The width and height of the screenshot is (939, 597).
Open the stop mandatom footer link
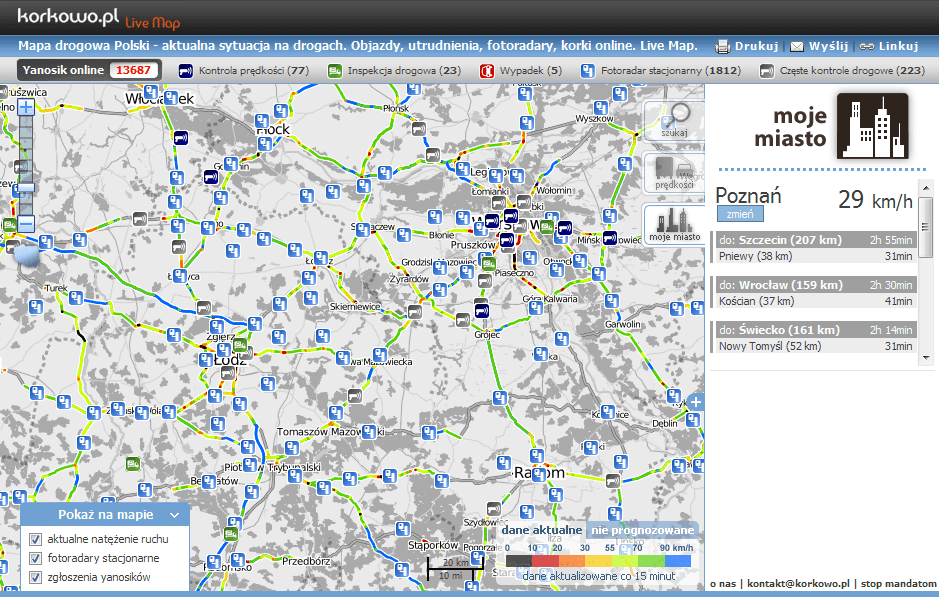[897, 583]
